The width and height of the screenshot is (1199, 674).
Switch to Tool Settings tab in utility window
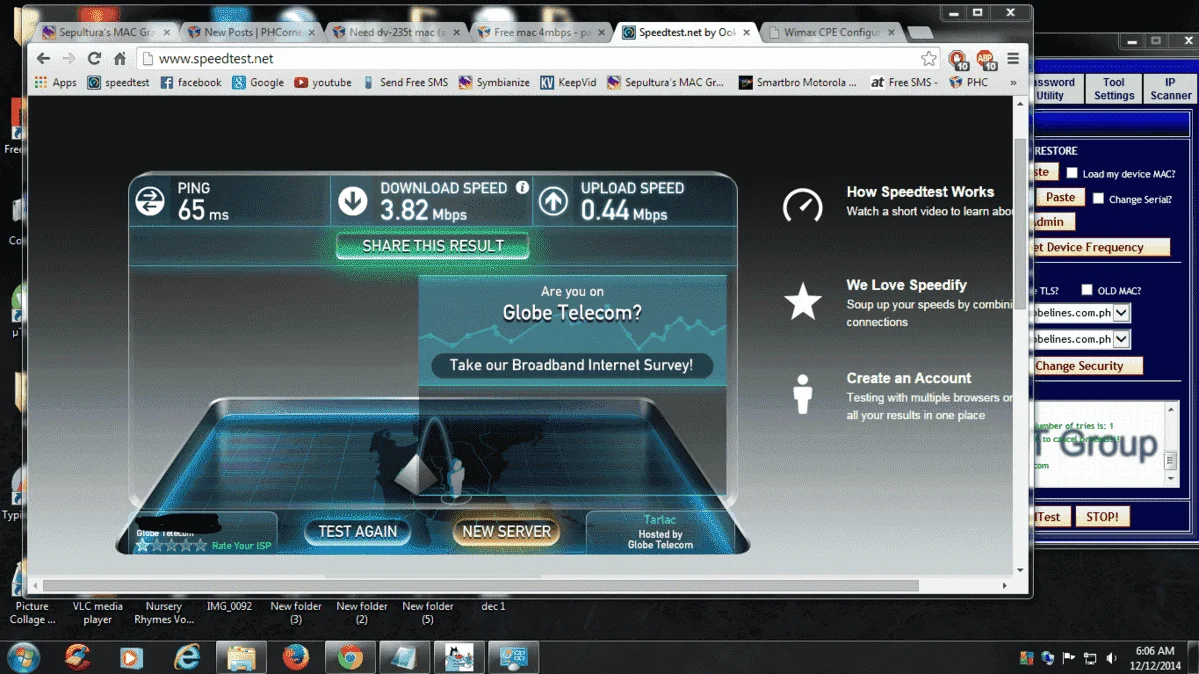point(1113,89)
